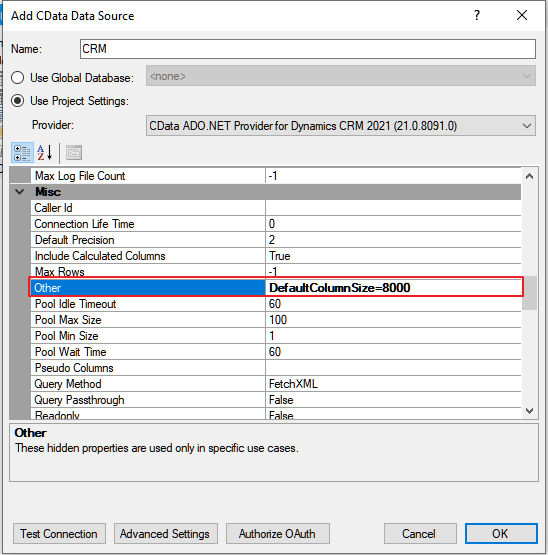Switch property grid to Categorized view

click(22, 153)
